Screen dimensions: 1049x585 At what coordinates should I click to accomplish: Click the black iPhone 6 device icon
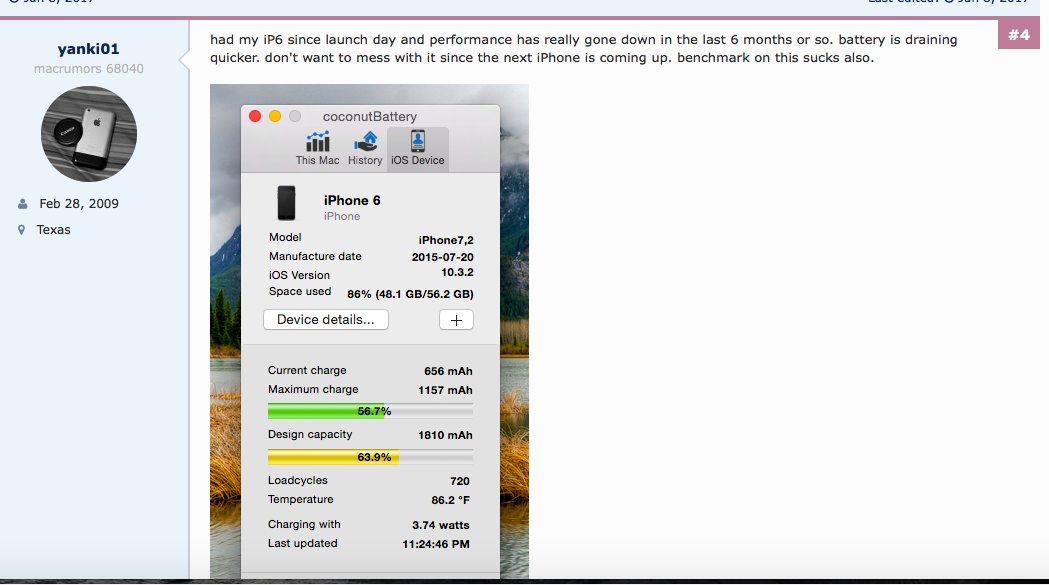click(x=286, y=203)
